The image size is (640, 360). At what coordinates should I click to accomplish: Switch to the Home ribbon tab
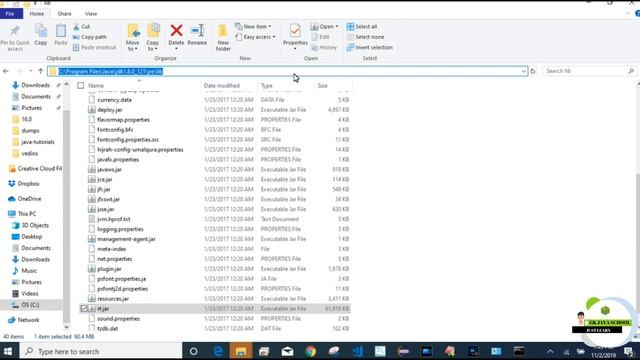click(37, 13)
